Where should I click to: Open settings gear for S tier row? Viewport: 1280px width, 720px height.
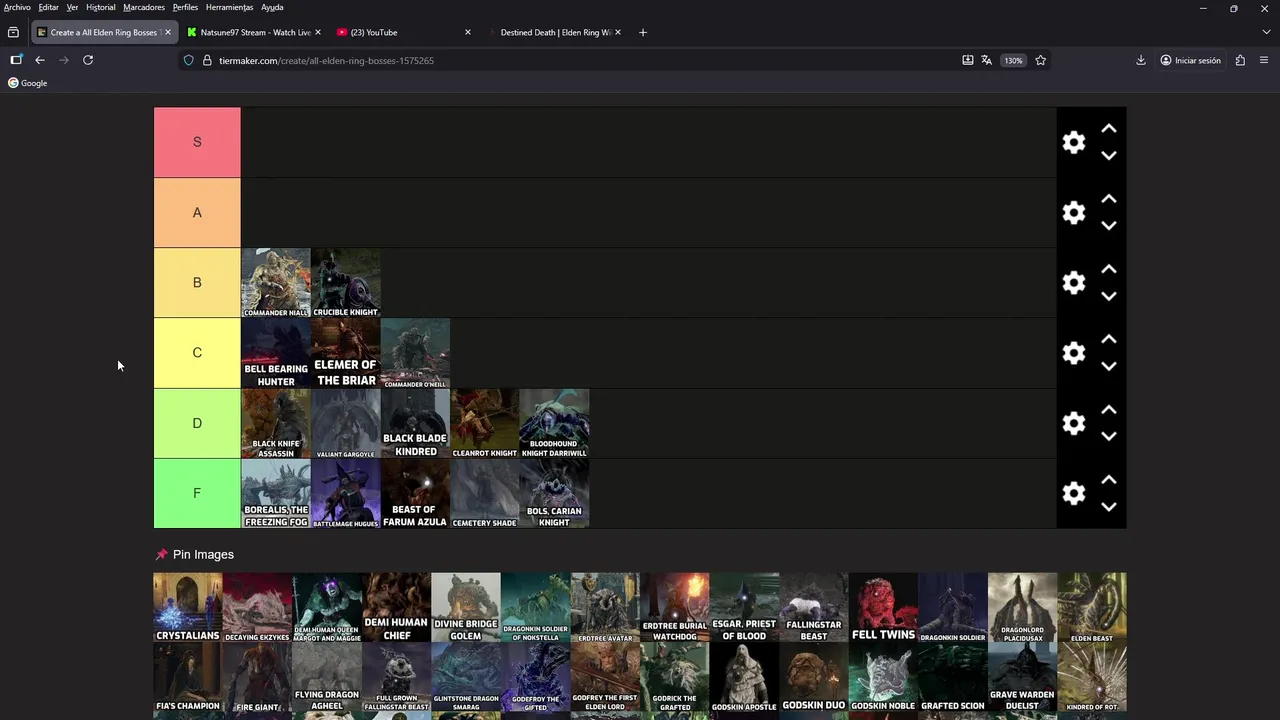coord(1073,142)
